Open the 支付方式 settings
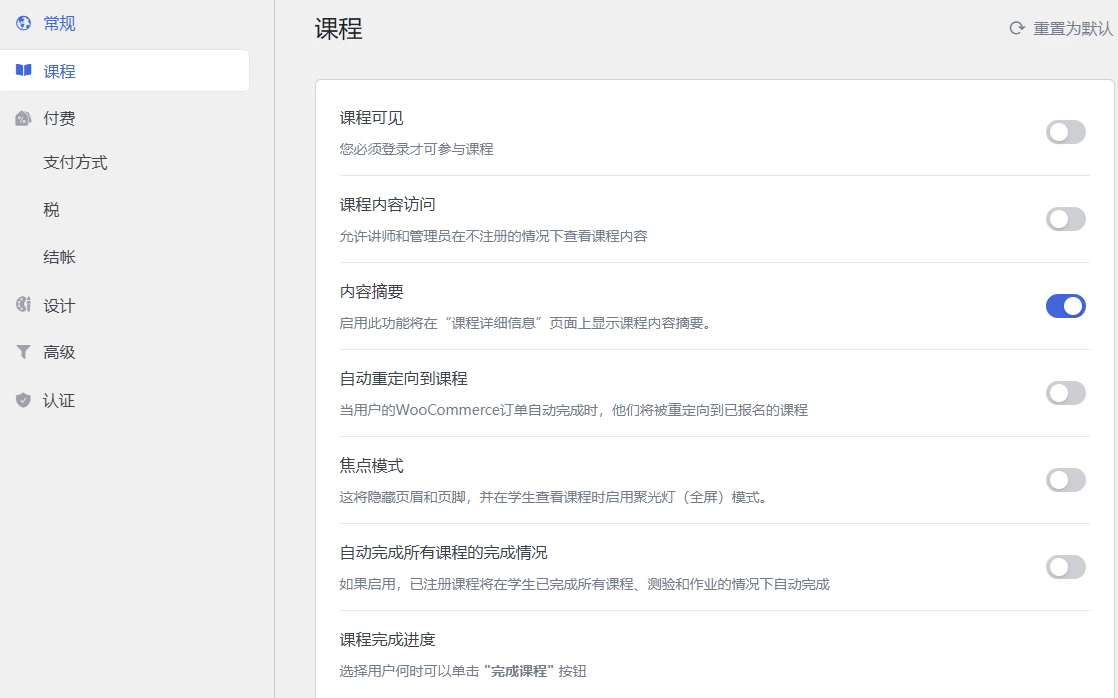The height and width of the screenshot is (698, 1118). point(73,162)
